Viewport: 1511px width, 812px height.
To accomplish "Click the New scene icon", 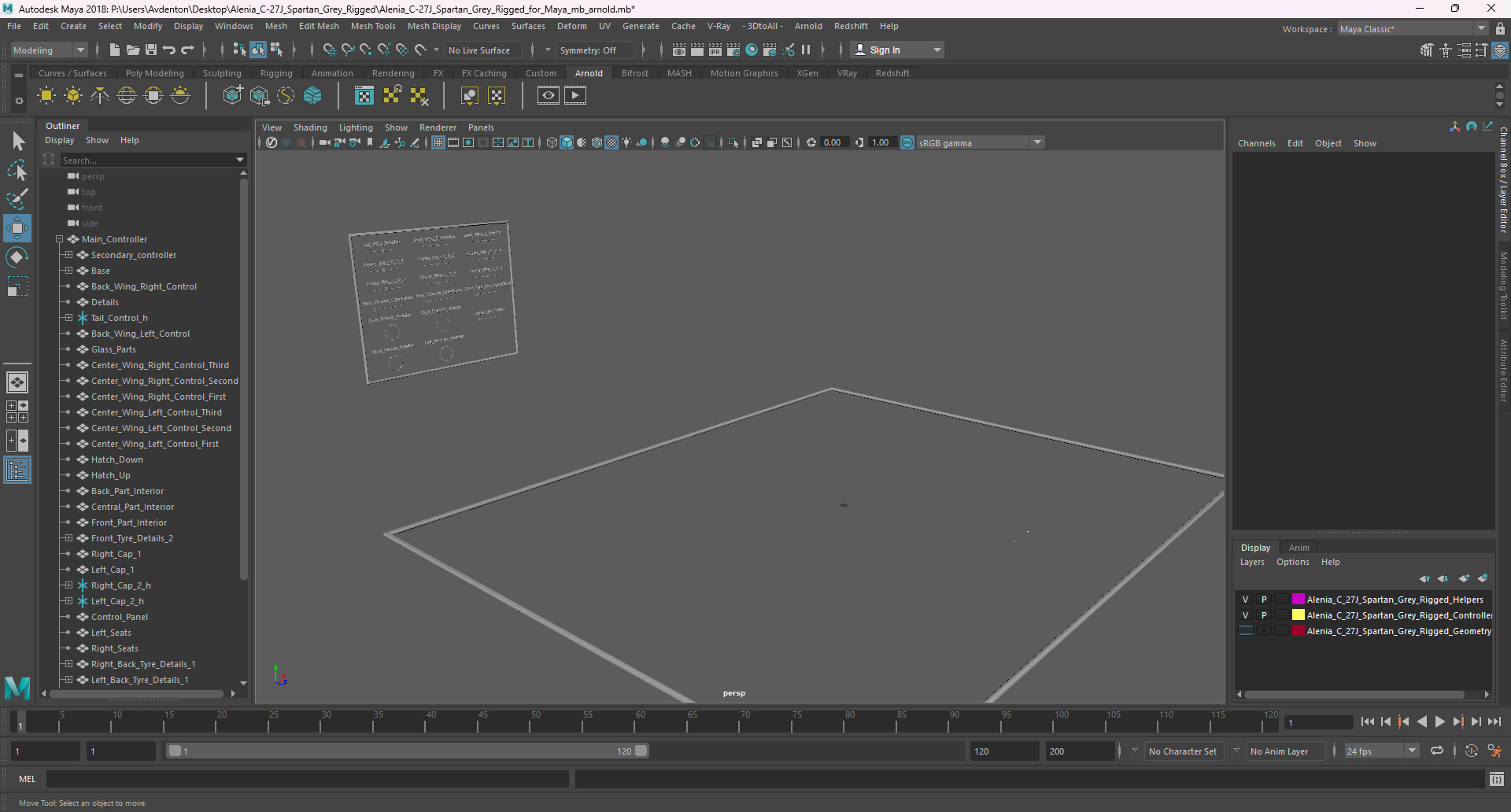I will [115, 50].
